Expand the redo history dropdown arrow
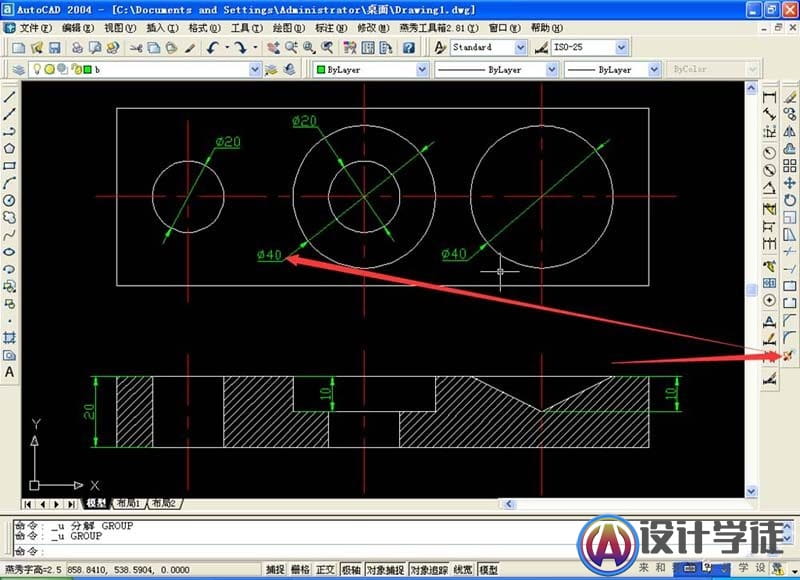The image size is (800, 580). [255, 48]
